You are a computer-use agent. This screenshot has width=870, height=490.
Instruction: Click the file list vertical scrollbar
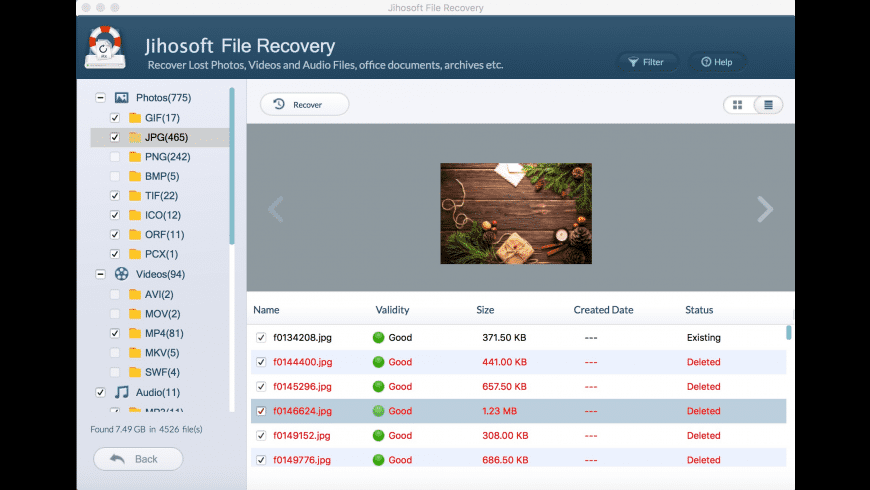pos(788,332)
